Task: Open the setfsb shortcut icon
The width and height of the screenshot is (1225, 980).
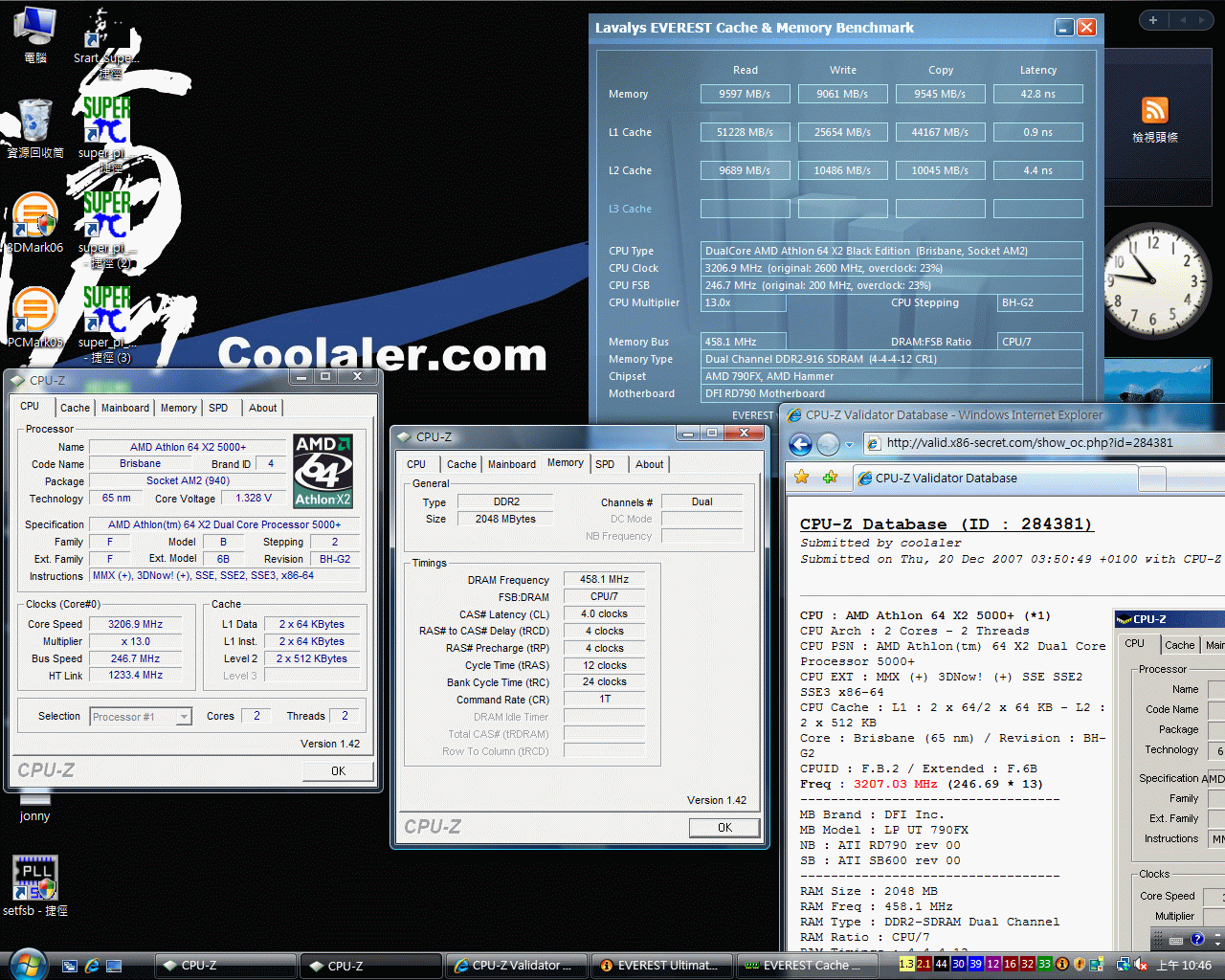Action: click(x=35, y=885)
